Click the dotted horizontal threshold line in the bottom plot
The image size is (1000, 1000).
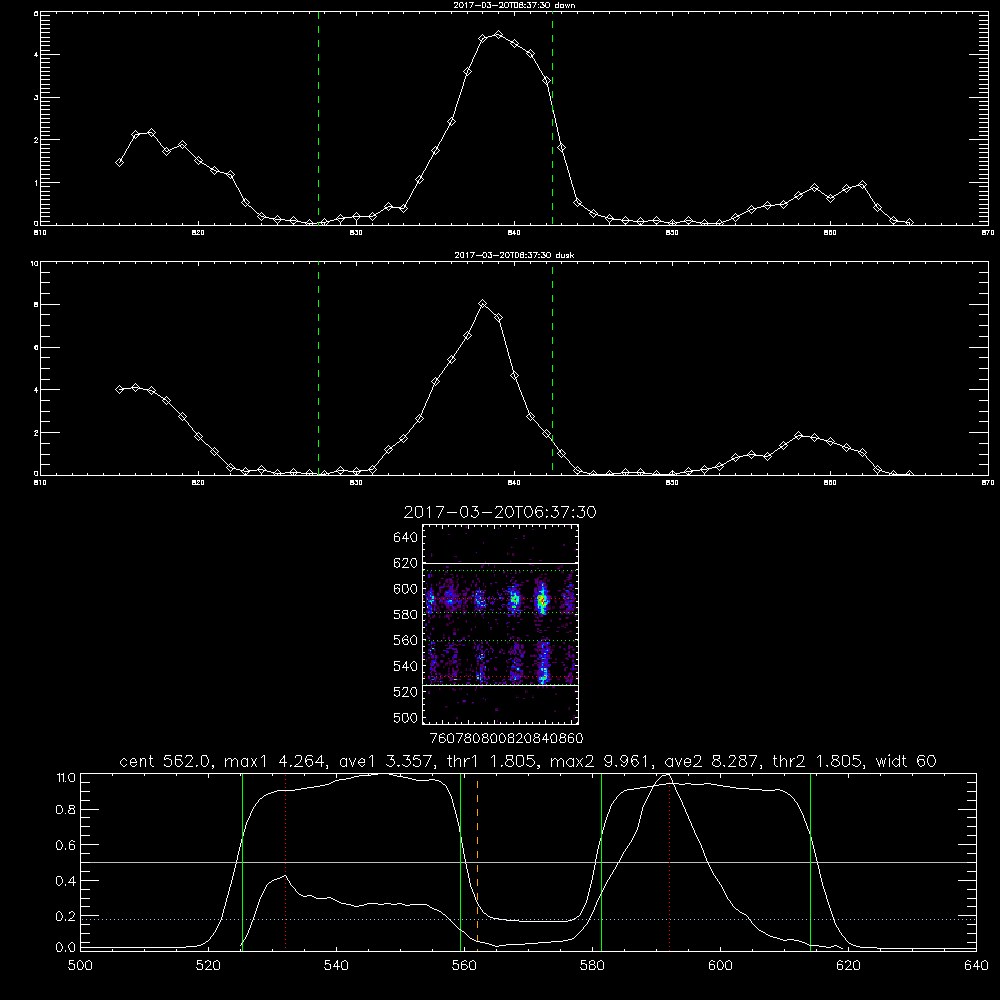[528, 920]
